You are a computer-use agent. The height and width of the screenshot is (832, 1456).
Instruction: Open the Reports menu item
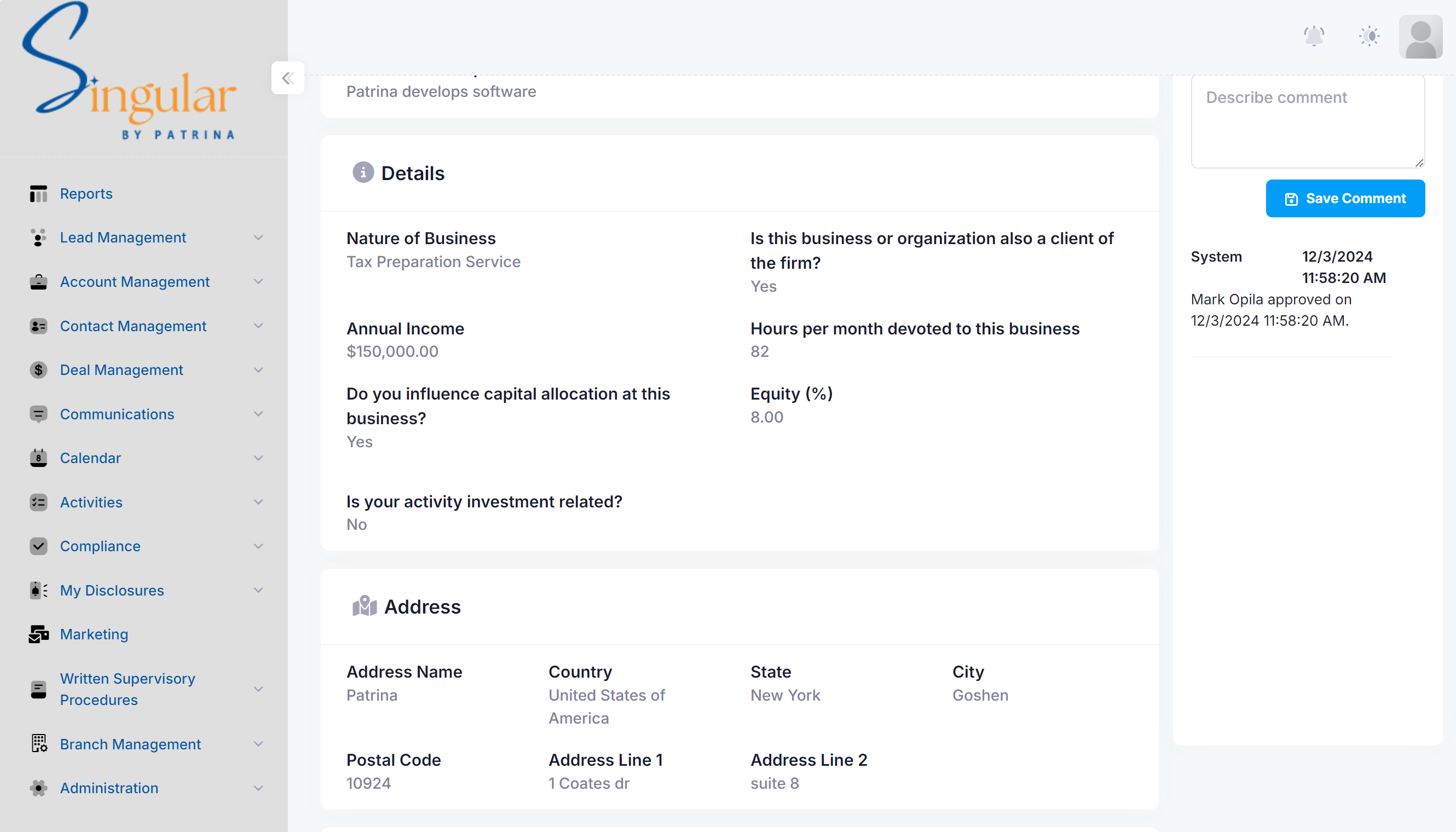pos(86,194)
